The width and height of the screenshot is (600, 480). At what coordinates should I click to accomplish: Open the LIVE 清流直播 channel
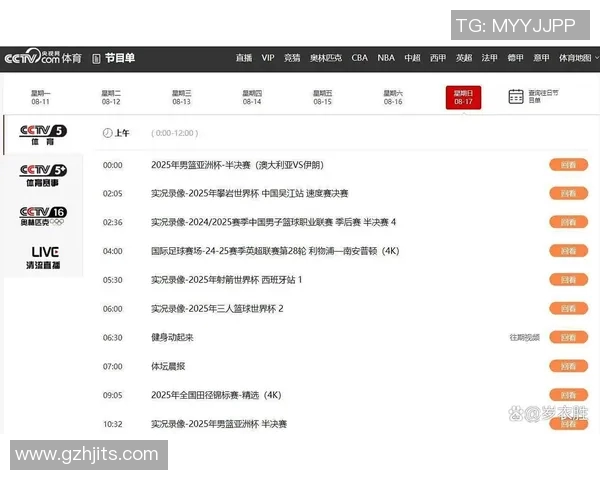point(43,257)
